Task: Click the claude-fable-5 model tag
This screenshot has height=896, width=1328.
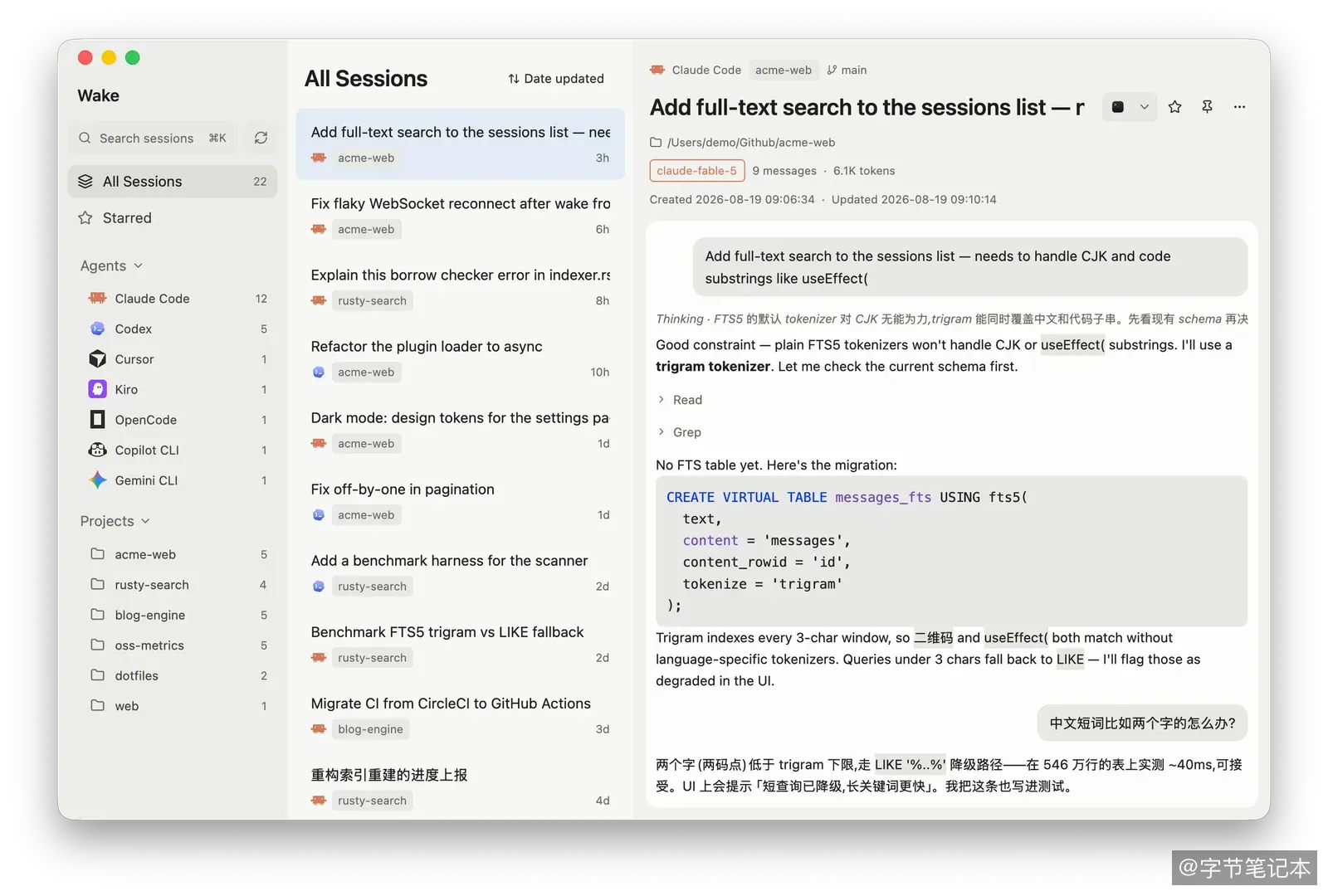Action: (x=696, y=170)
